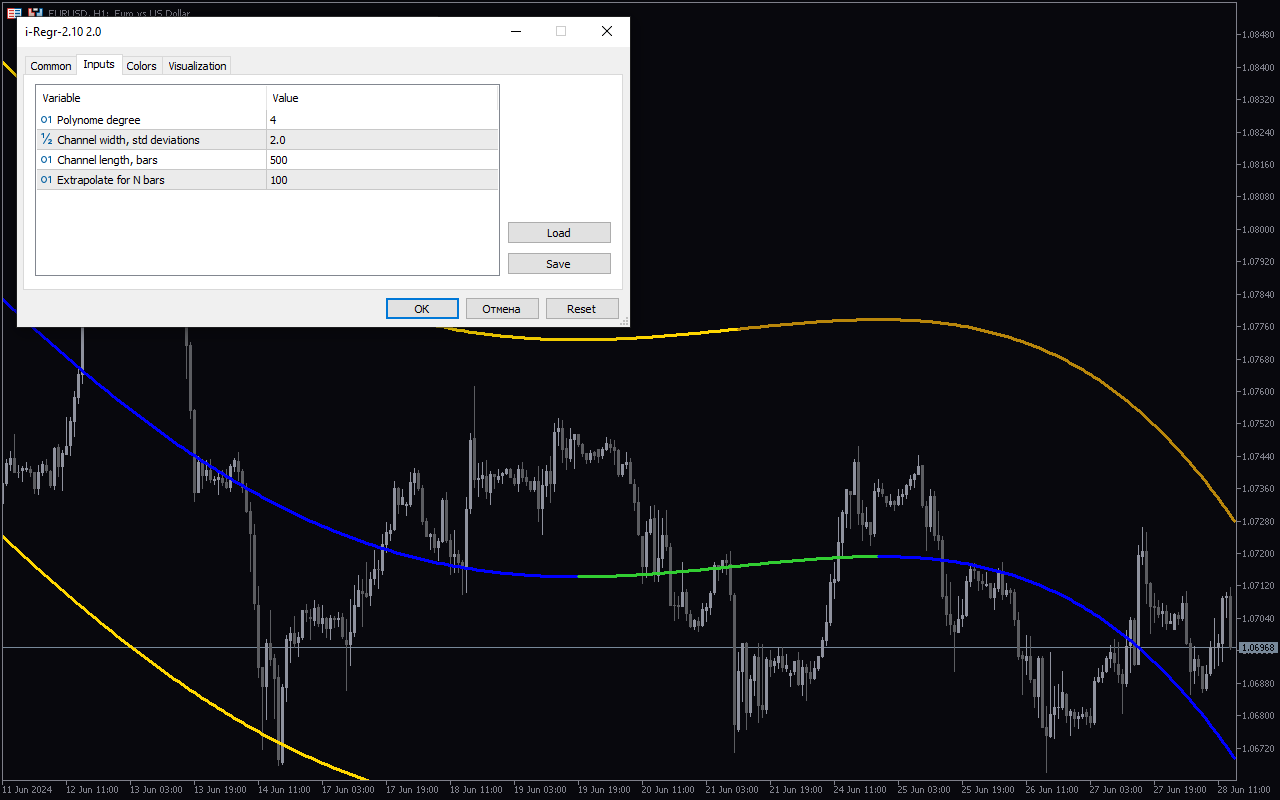This screenshot has height=800, width=1280.
Task: Click the Value column header
Action: [382, 98]
